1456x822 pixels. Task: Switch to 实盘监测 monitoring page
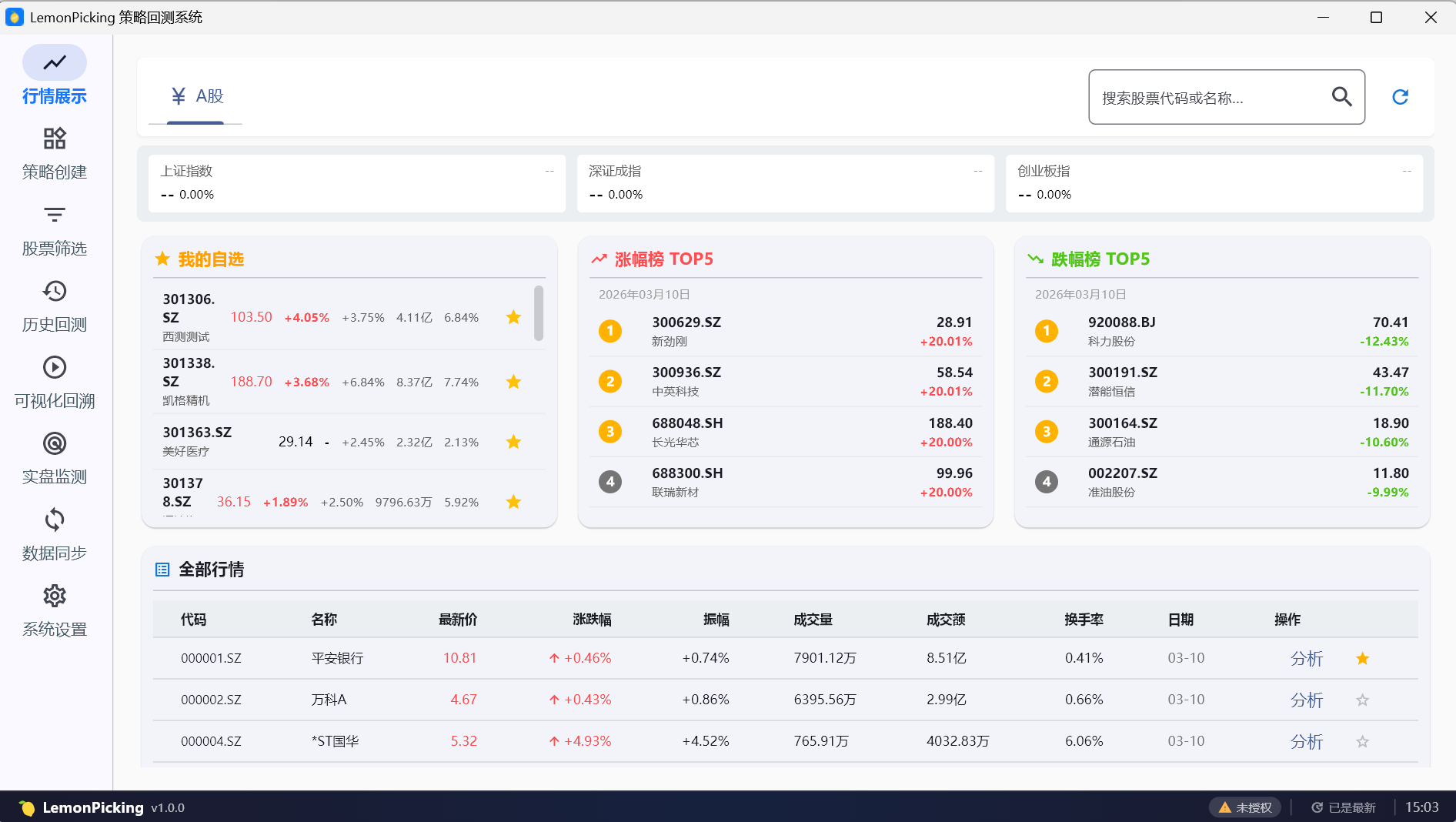coord(54,459)
